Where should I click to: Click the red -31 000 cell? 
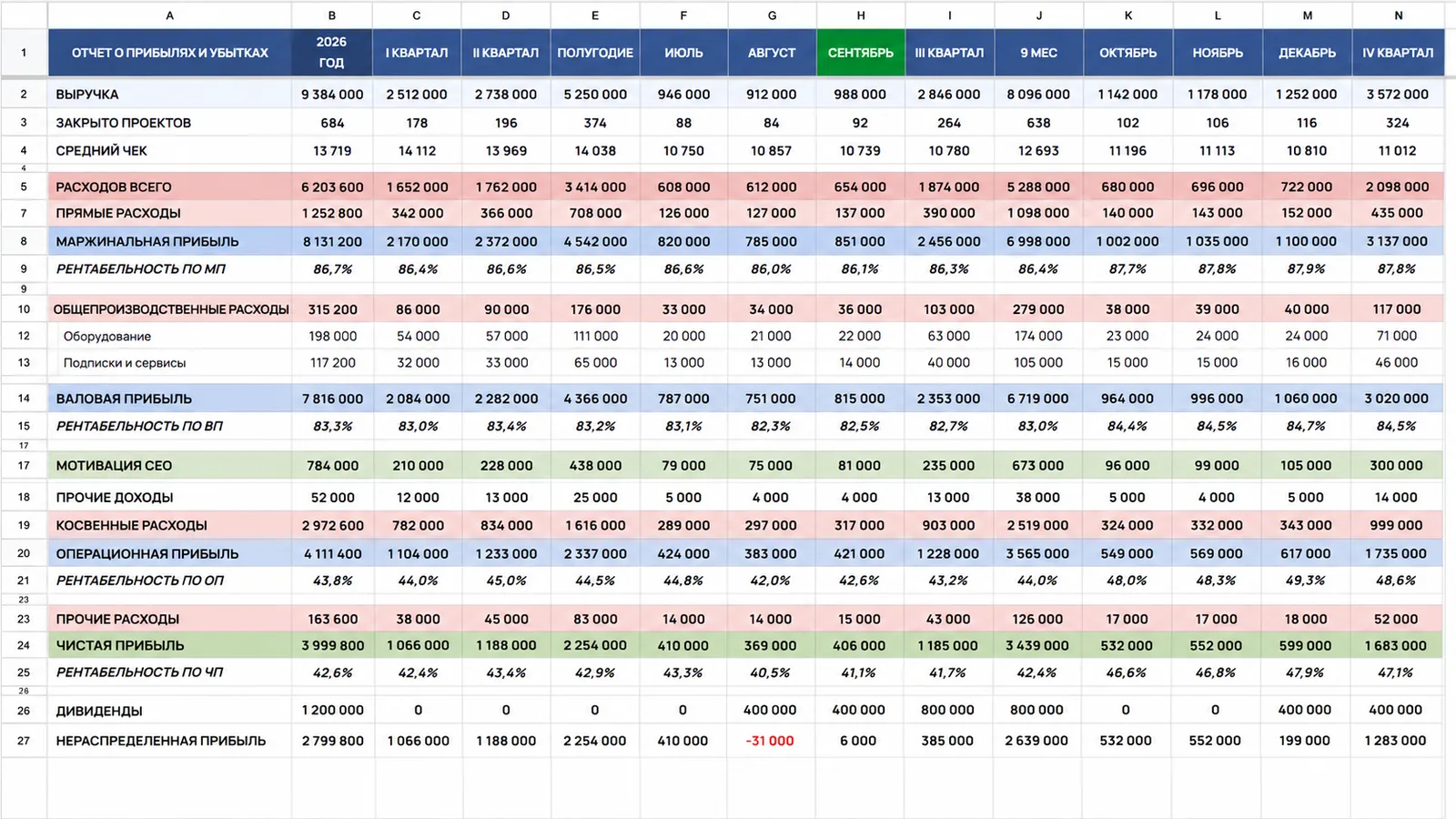coord(770,741)
